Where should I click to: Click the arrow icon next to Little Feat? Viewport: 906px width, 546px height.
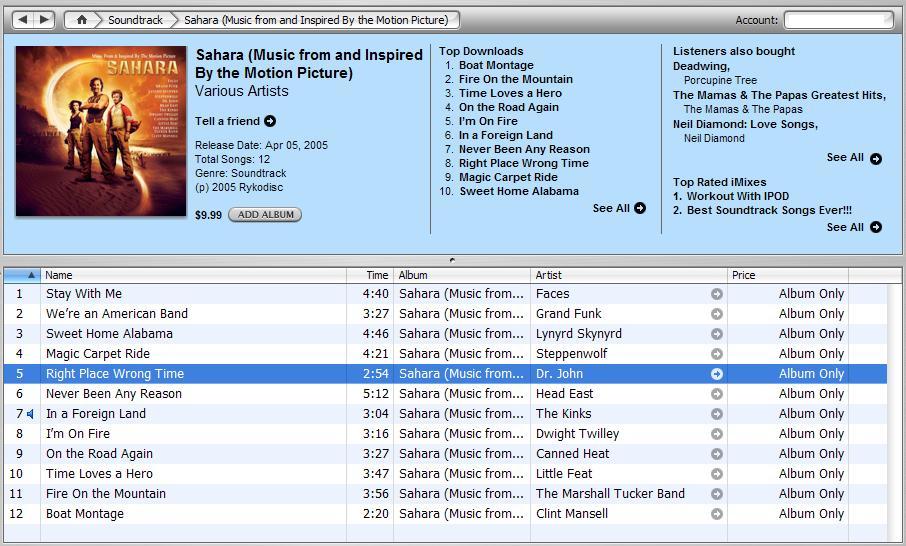(x=716, y=474)
